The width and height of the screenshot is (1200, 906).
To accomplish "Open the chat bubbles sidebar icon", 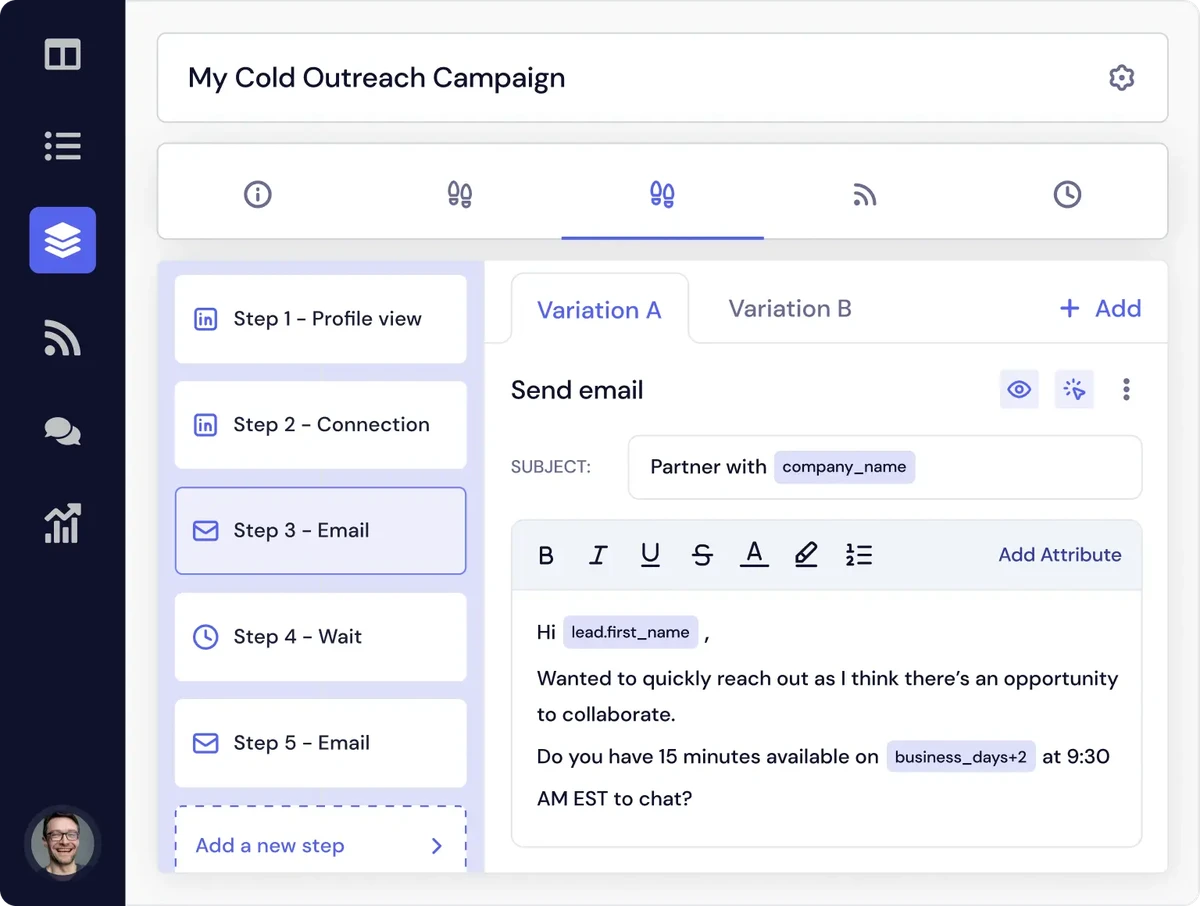I will (x=62, y=432).
